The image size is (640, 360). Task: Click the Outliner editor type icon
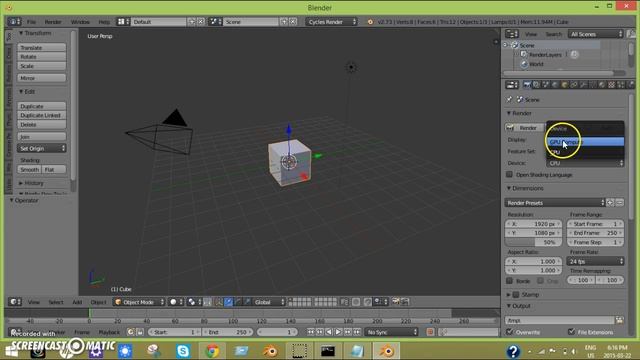pyautogui.click(x=511, y=34)
